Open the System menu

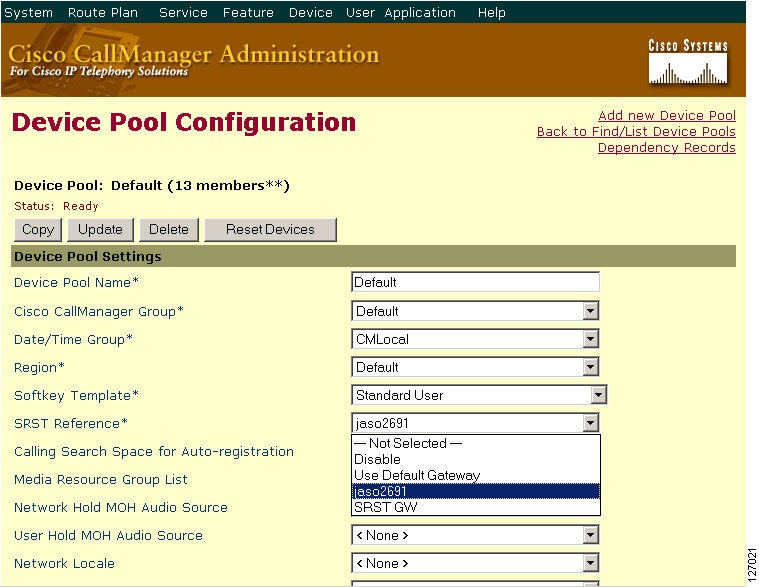click(28, 13)
